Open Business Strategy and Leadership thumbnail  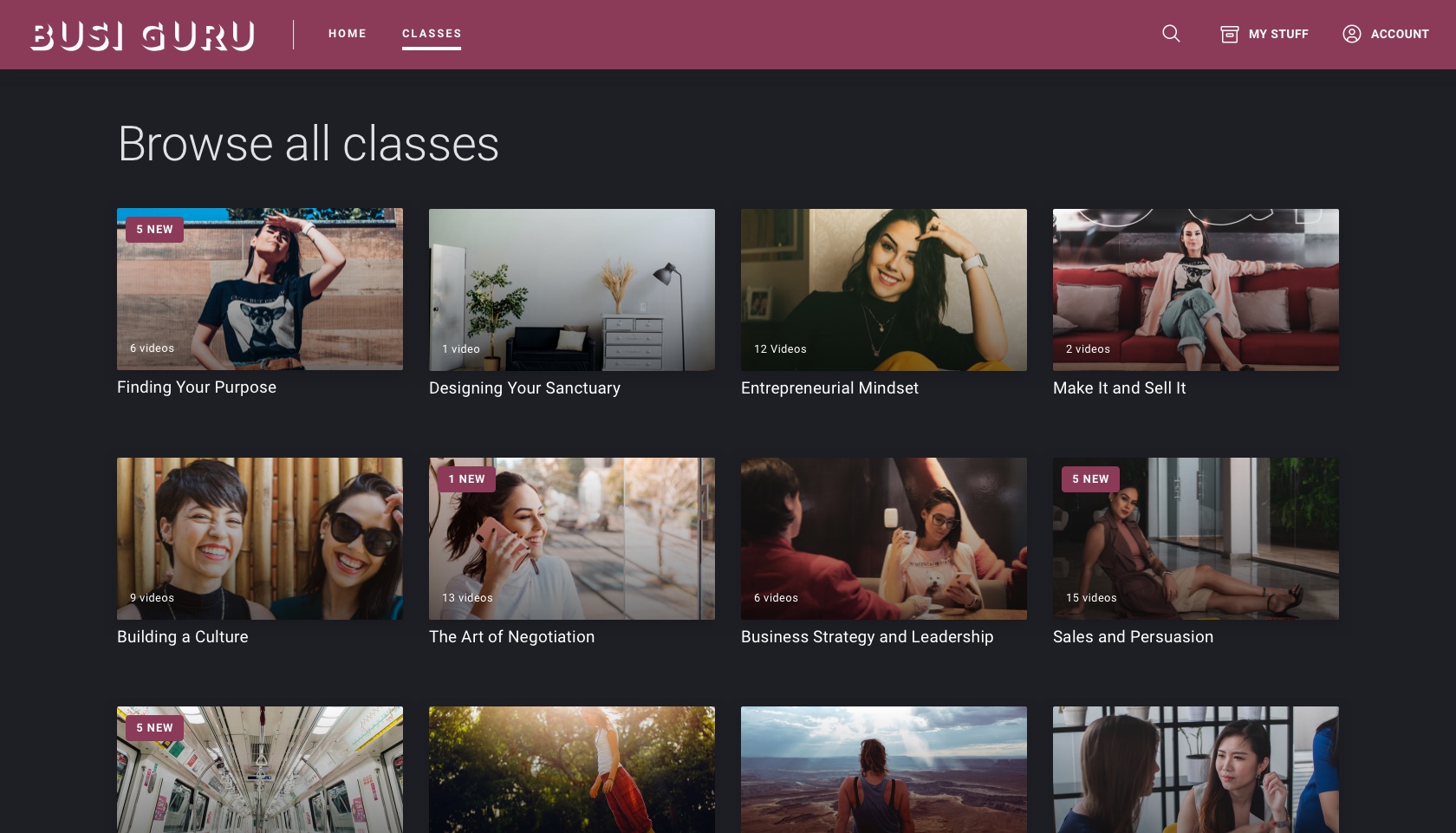point(884,538)
